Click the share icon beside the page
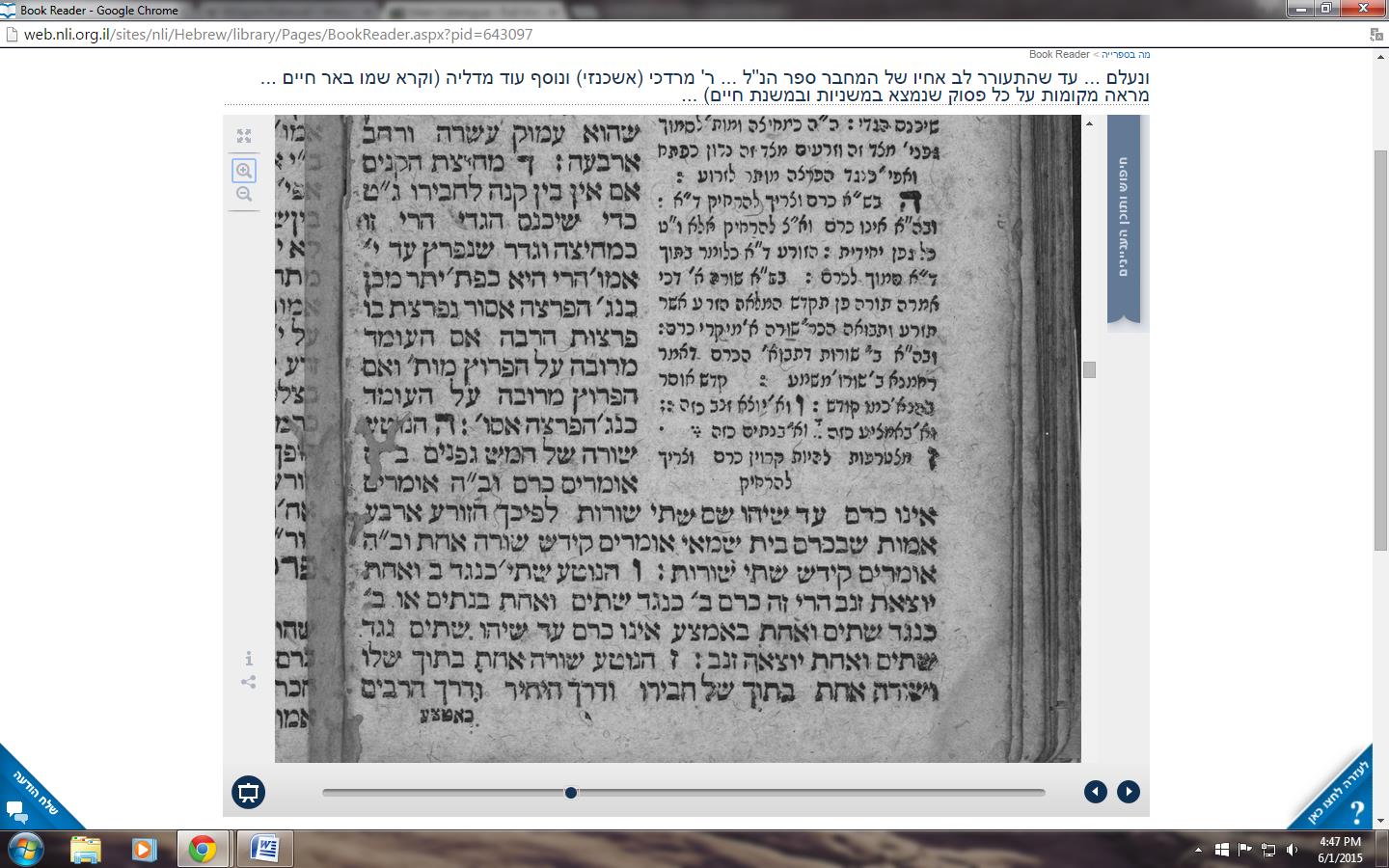This screenshot has width=1389, height=868. [249, 682]
